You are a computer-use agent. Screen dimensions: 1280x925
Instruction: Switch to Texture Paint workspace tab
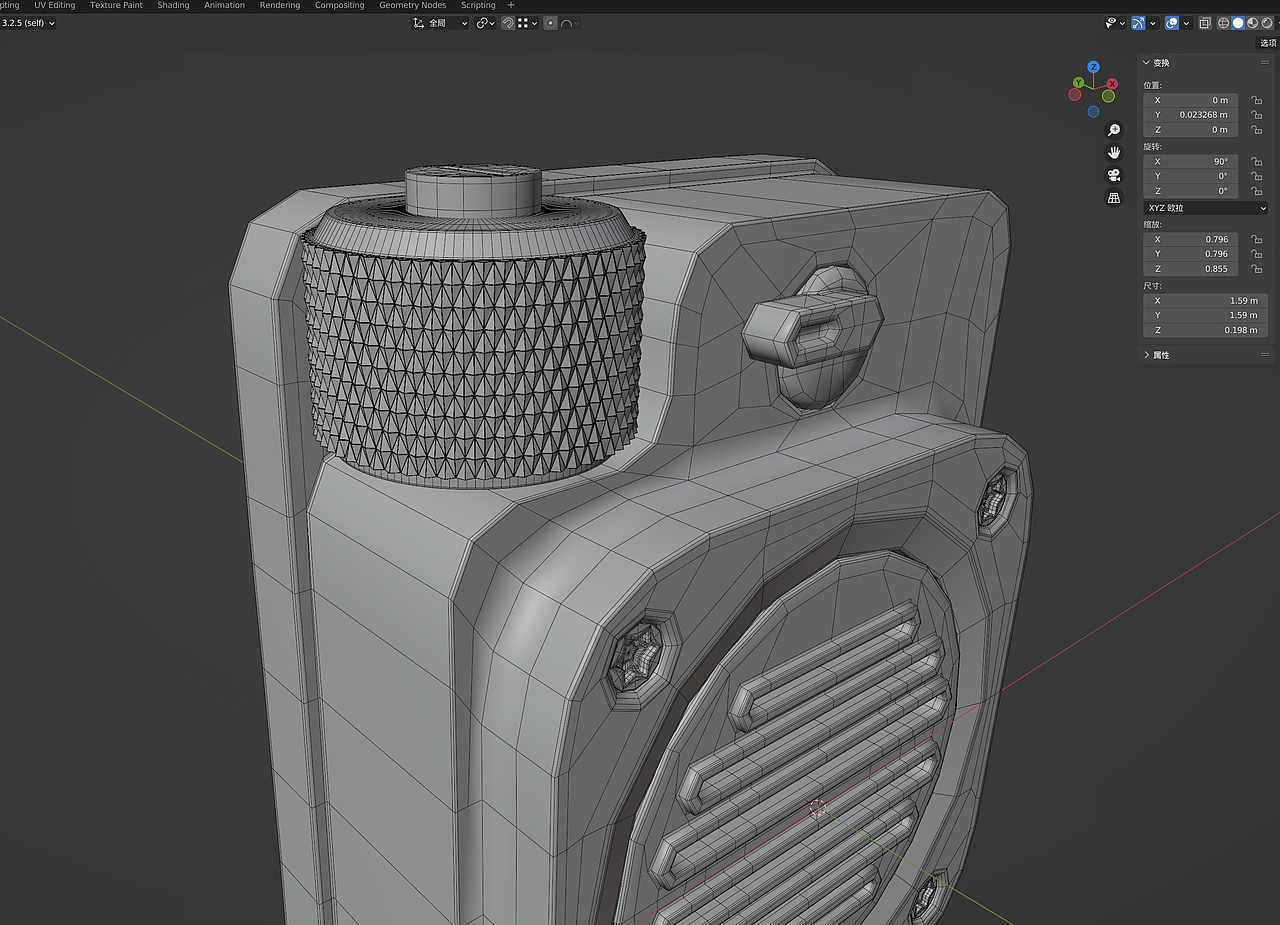(116, 6)
